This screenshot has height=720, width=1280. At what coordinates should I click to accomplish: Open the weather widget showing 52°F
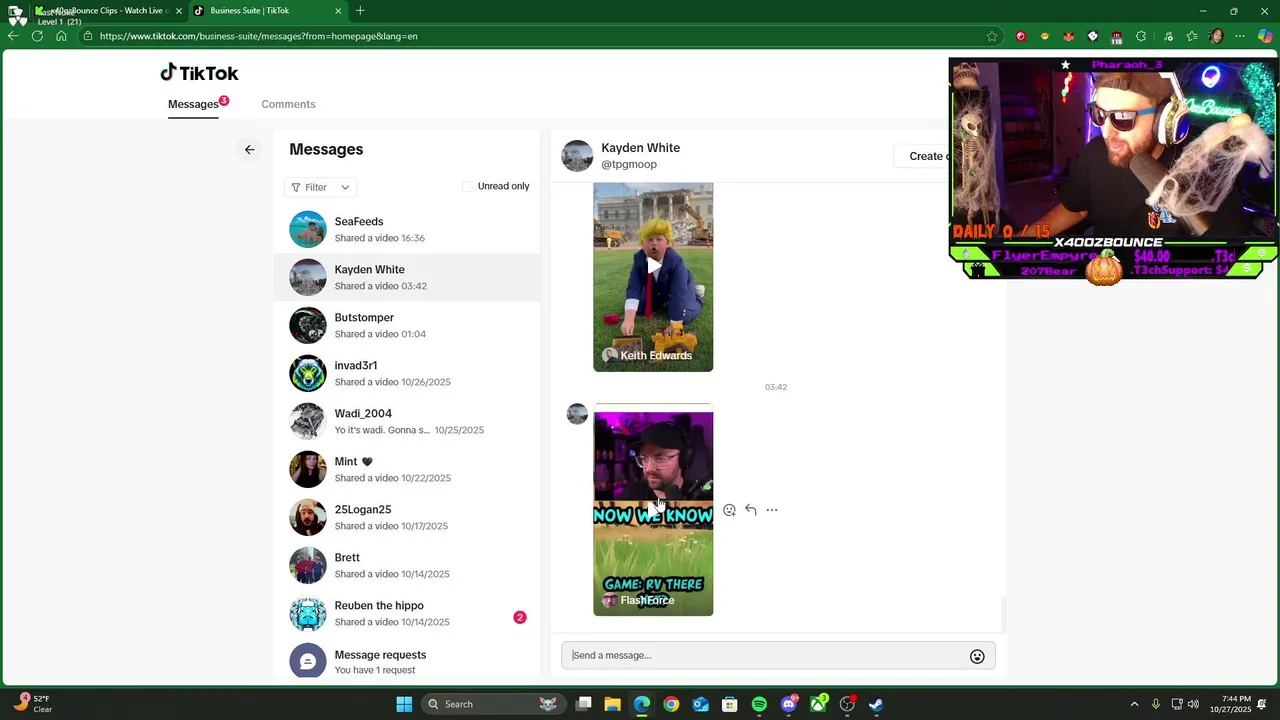tap(32, 704)
